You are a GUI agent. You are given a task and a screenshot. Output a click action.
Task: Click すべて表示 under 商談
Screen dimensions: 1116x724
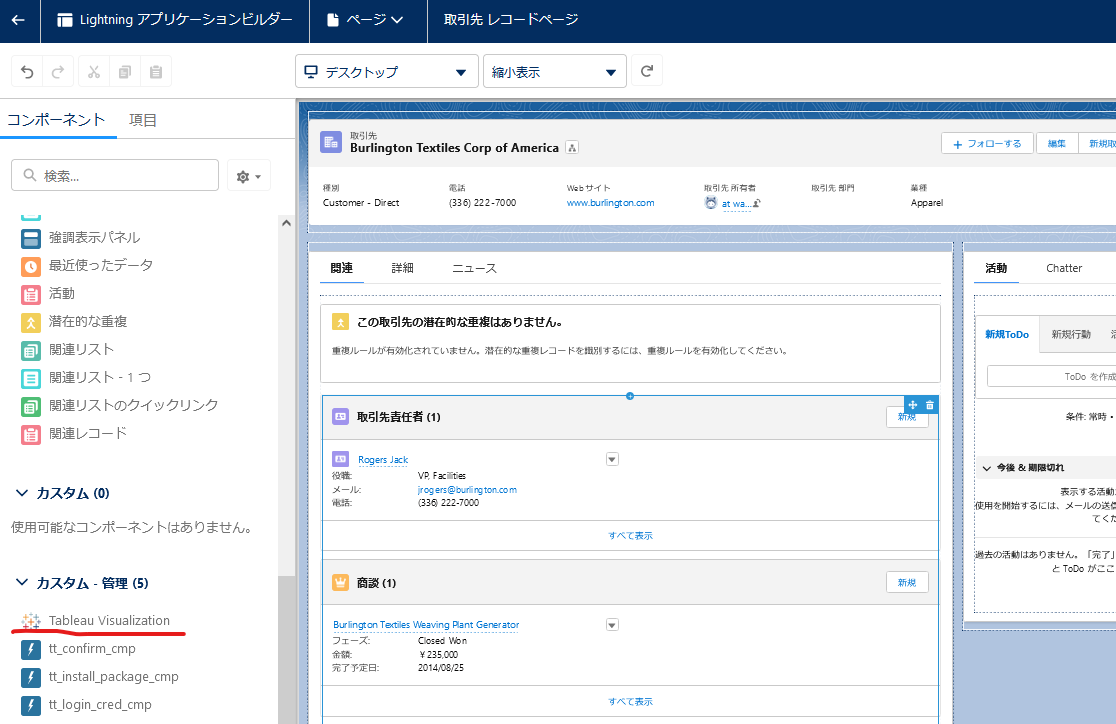(630, 701)
